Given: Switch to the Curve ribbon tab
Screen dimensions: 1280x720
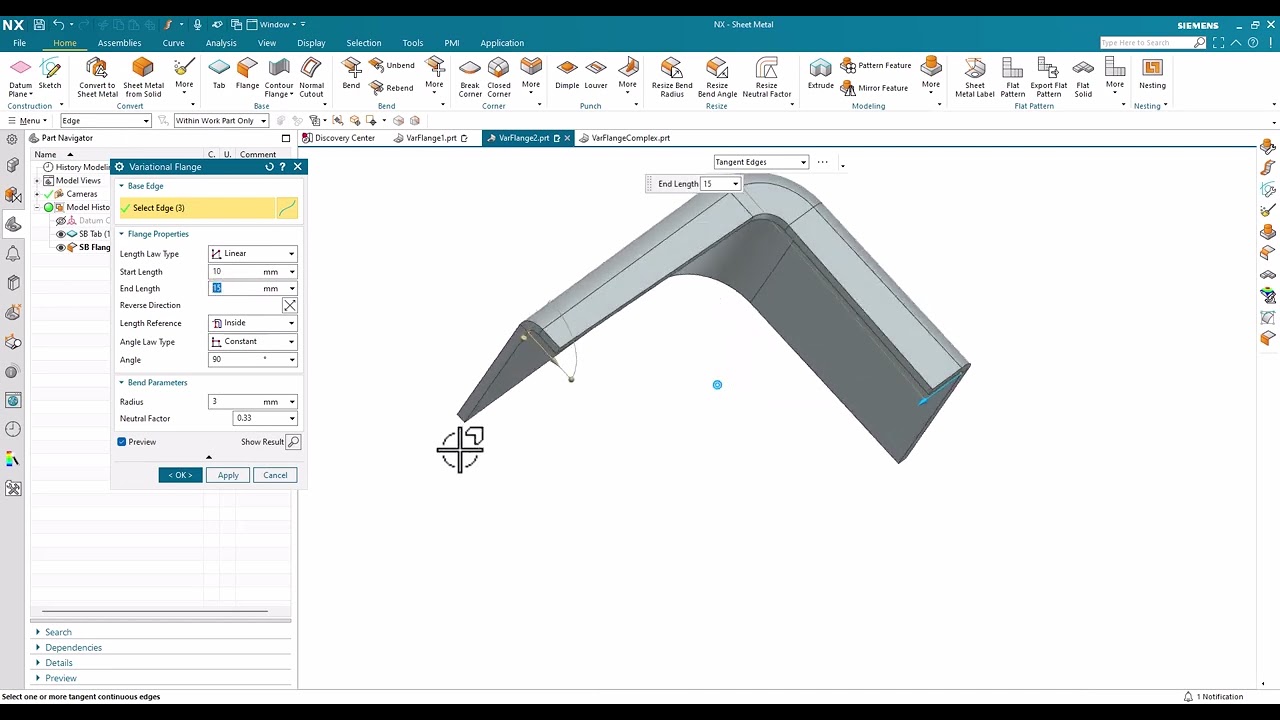Looking at the screenshot, I should coord(173,43).
